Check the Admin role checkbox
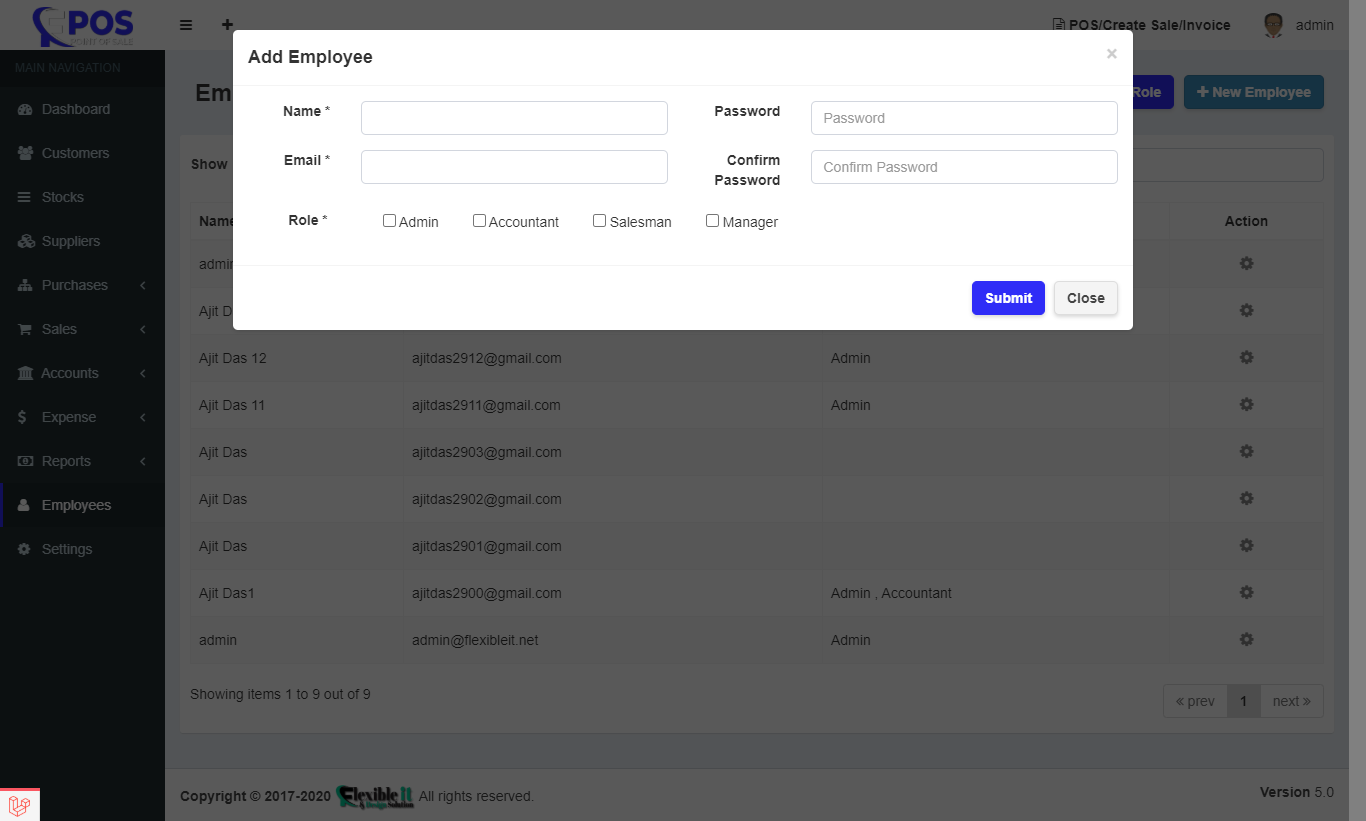The height and width of the screenshot is (821, 1366). (x=389, y=220)
